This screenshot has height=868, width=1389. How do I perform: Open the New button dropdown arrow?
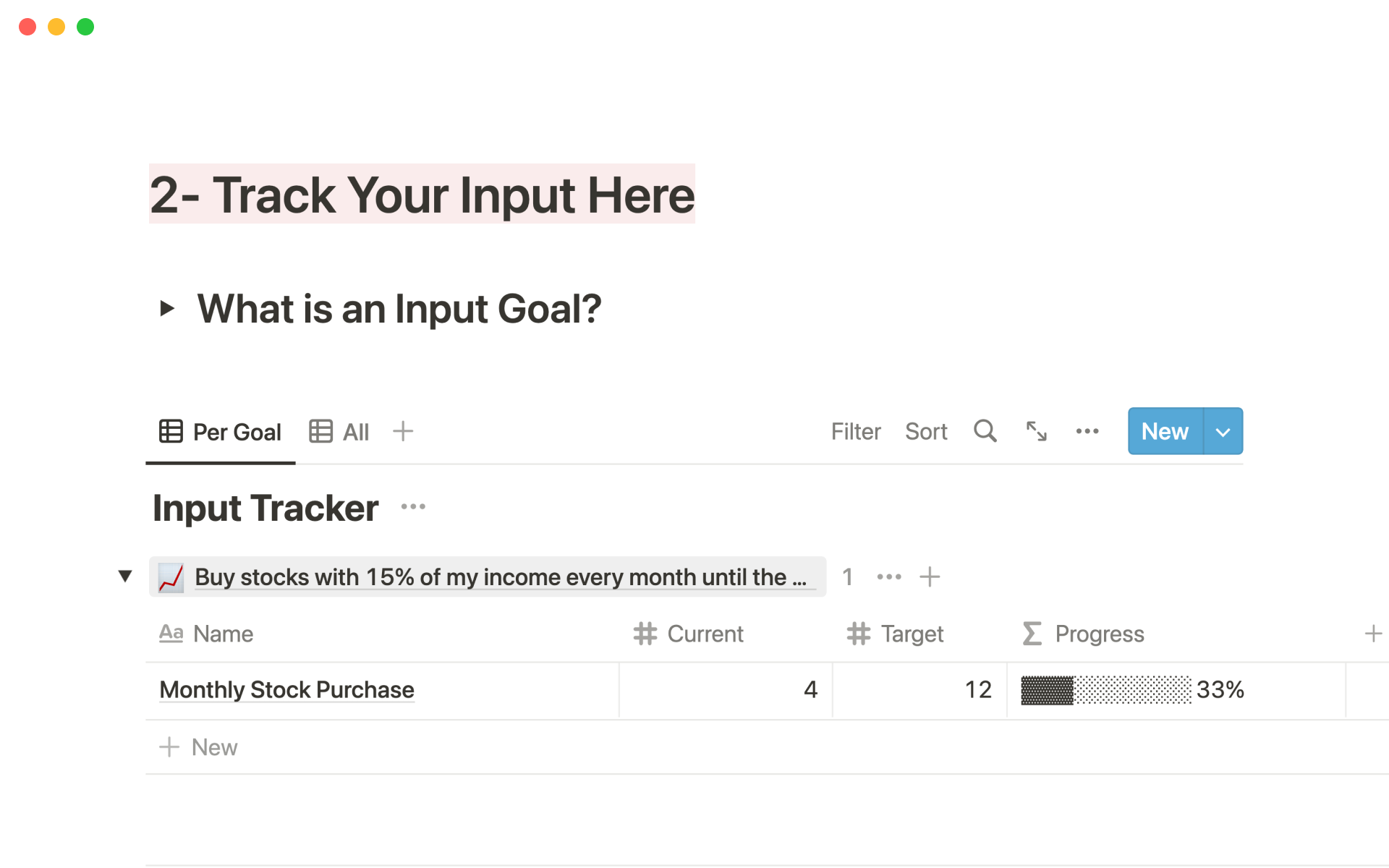pyautogui.click(x=1223, y=432)
